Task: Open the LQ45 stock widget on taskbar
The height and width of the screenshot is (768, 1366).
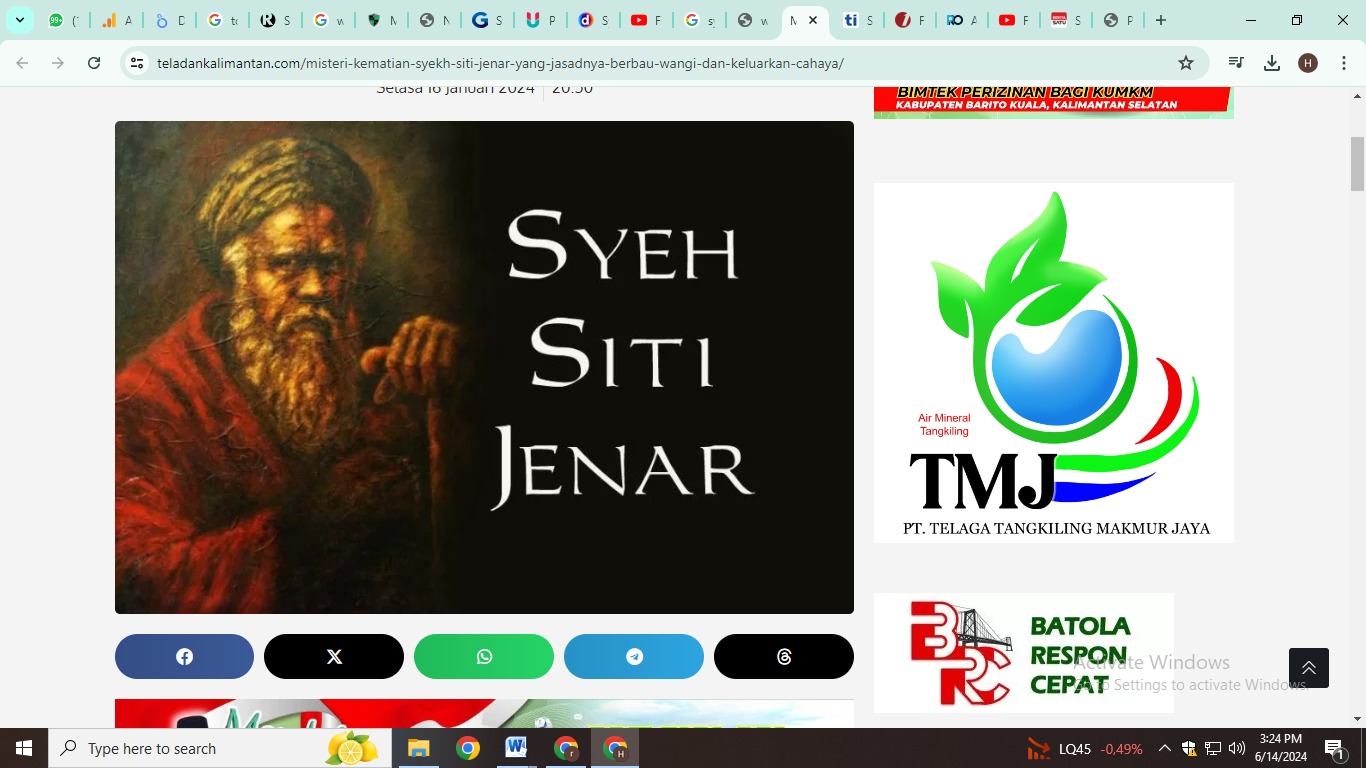Action: (x=1084, y=748)
